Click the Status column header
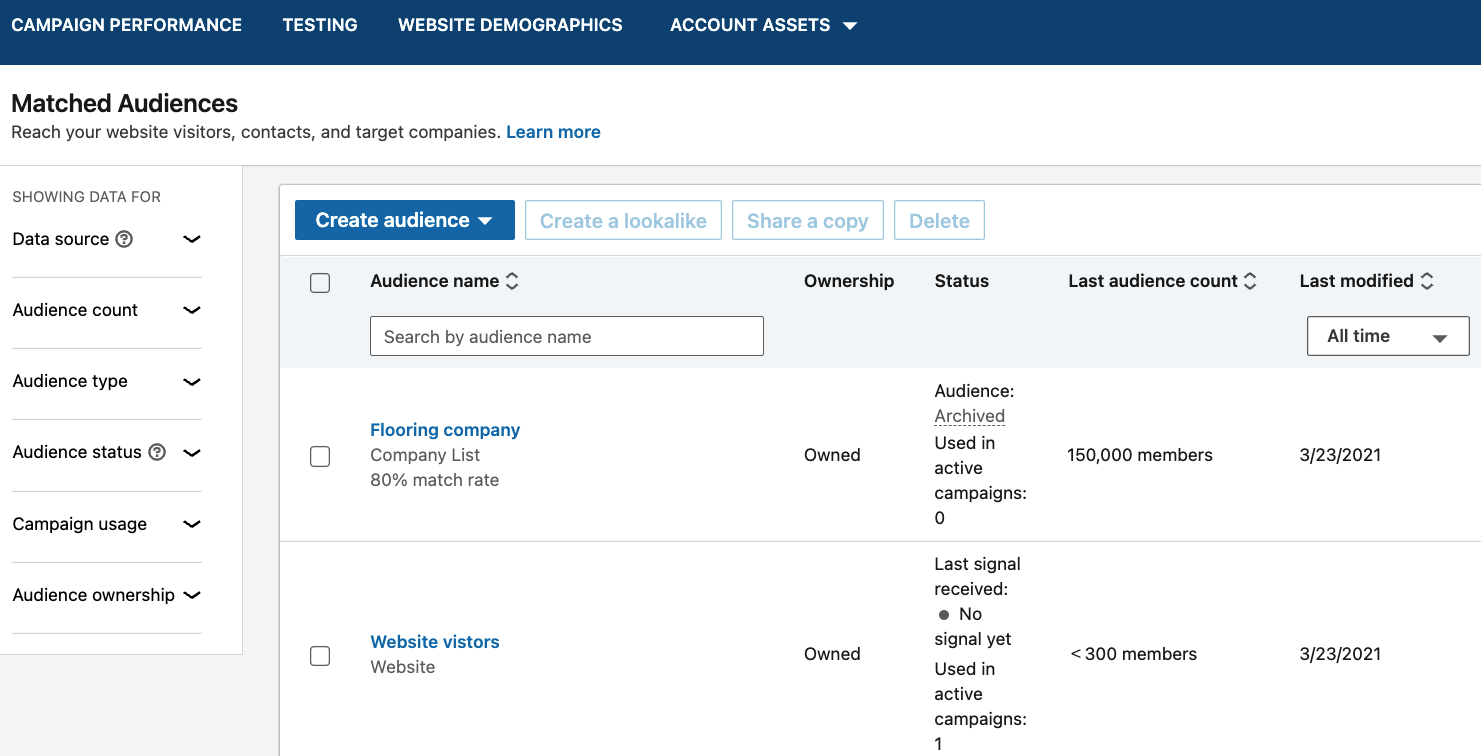Image resolution: width=1481 pixels, height=756 pixels. (961, 281)
